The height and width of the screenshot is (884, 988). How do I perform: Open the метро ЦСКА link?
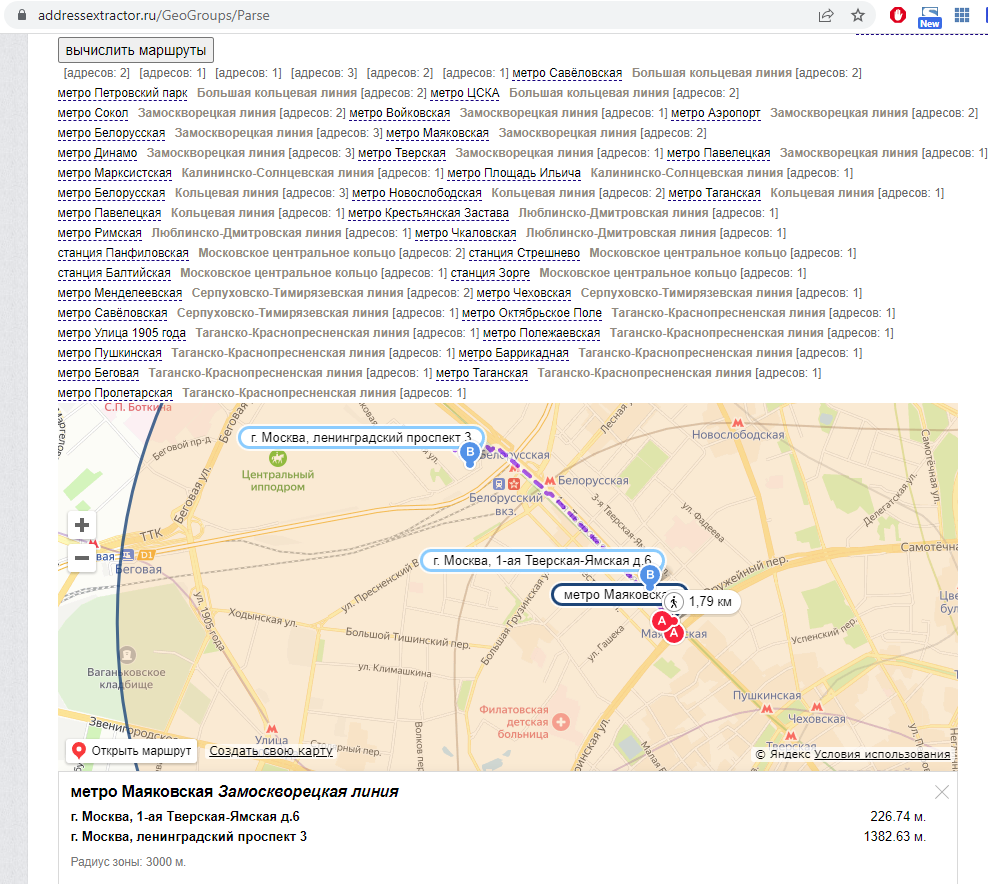point(464,93)
